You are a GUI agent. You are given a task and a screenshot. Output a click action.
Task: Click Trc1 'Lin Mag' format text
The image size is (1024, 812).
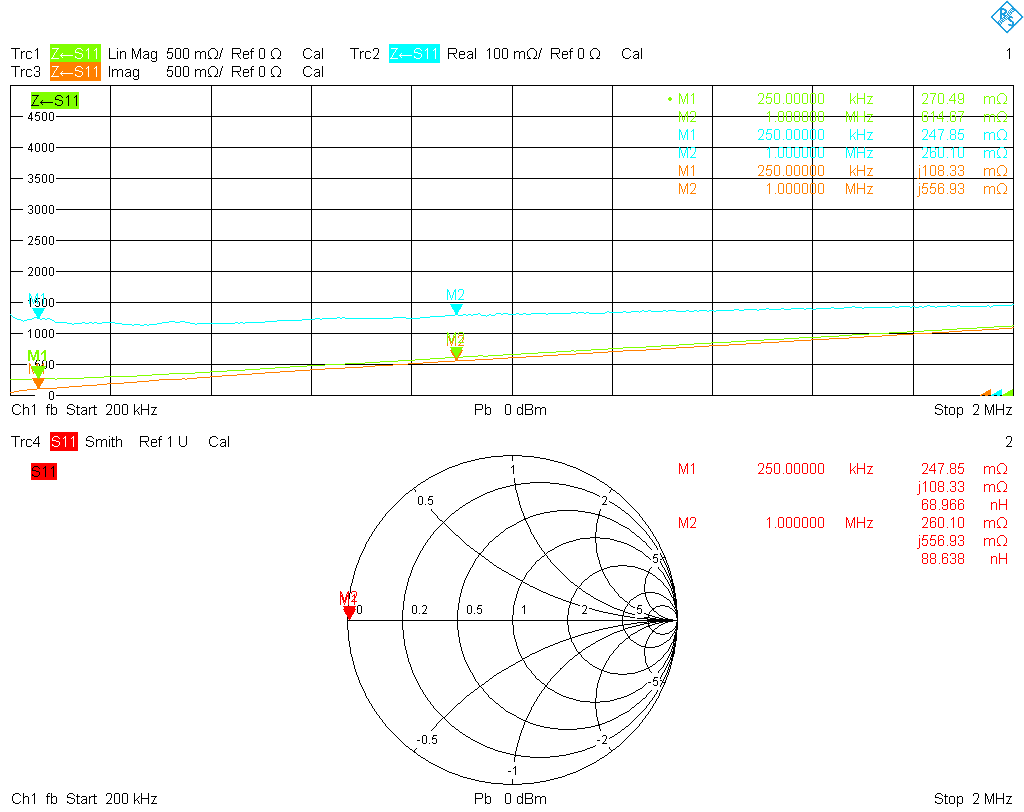click(x=133, y=54)
